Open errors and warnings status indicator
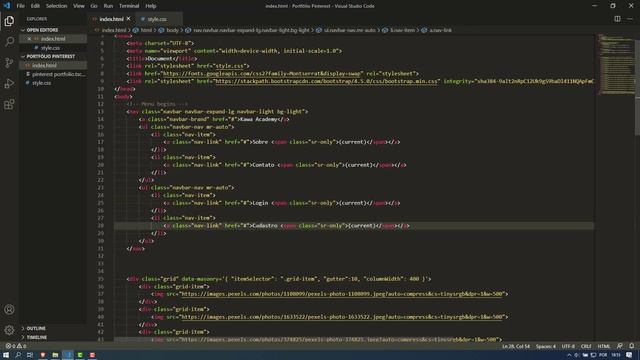Screen dimensions: 640x360 (x=16, y=346)
